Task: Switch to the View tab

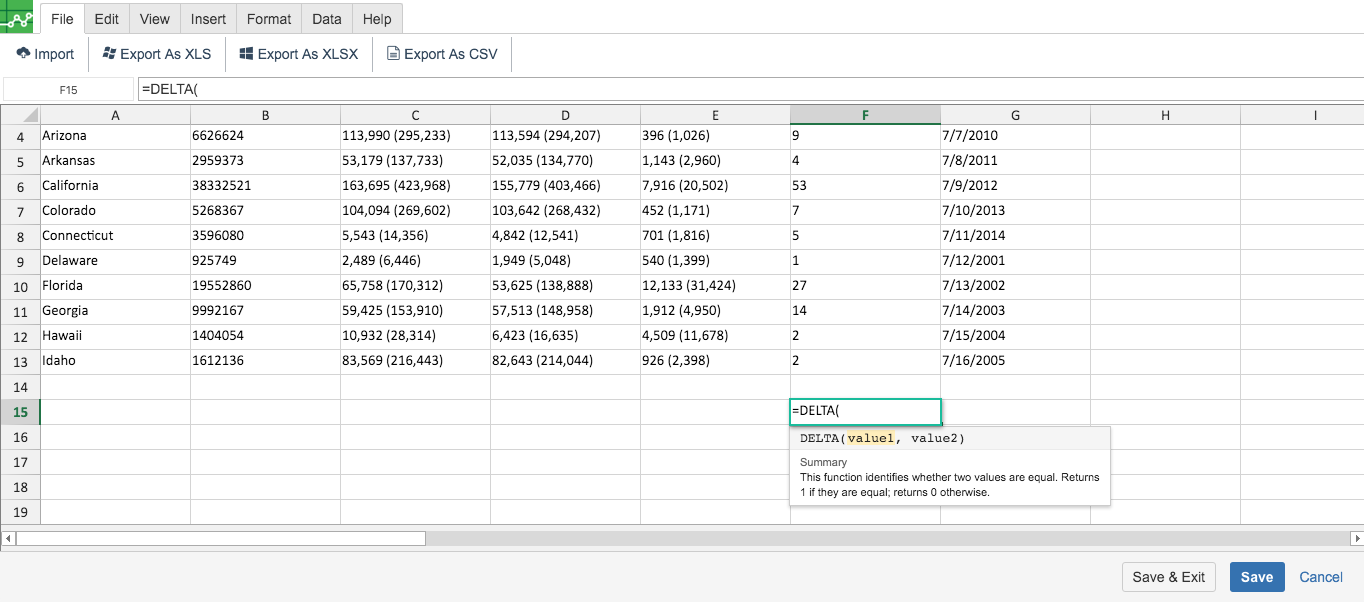Action: pos(154,19)
